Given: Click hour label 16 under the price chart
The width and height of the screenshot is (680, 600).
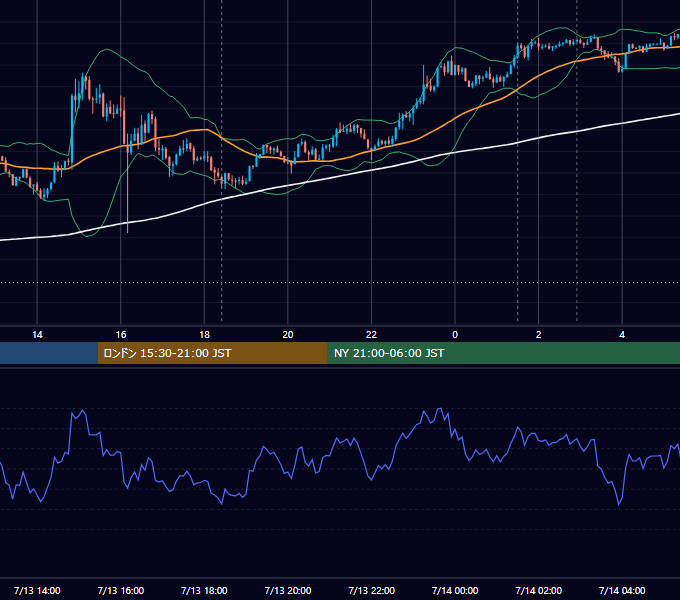Looking at the screenshot, I should (121, 335).
